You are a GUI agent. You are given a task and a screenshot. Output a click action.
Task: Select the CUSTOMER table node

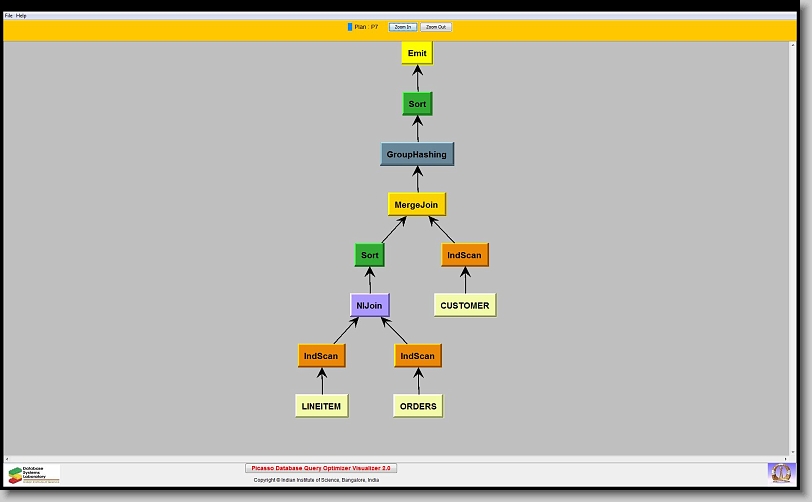click(x=465, y=305)
